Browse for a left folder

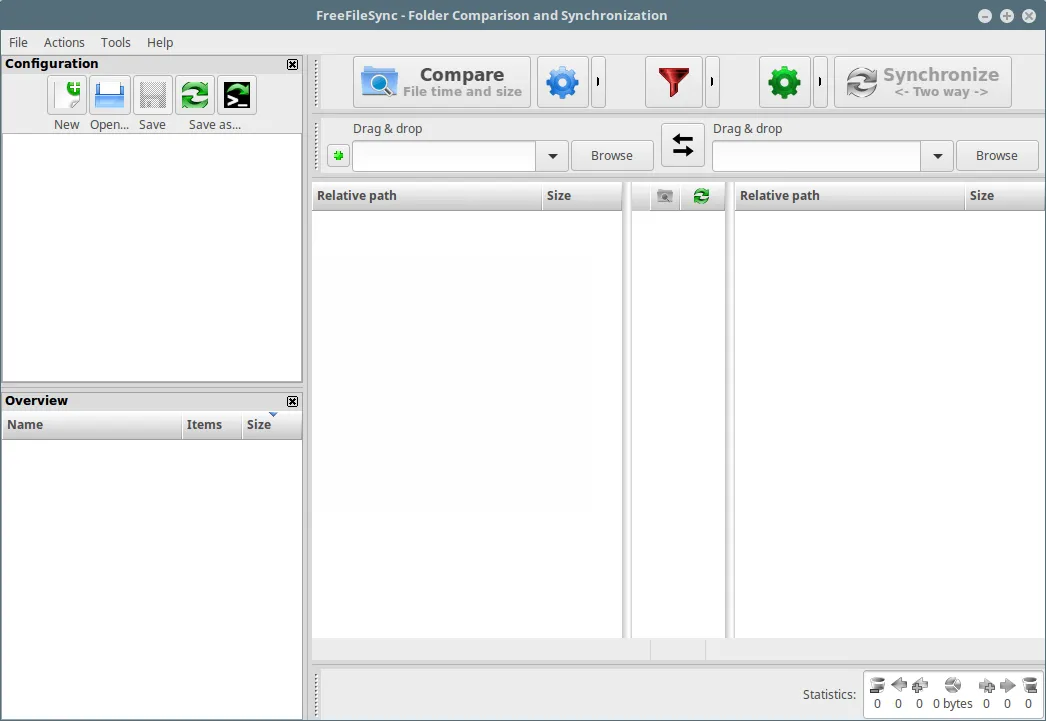tap(612, 155)
